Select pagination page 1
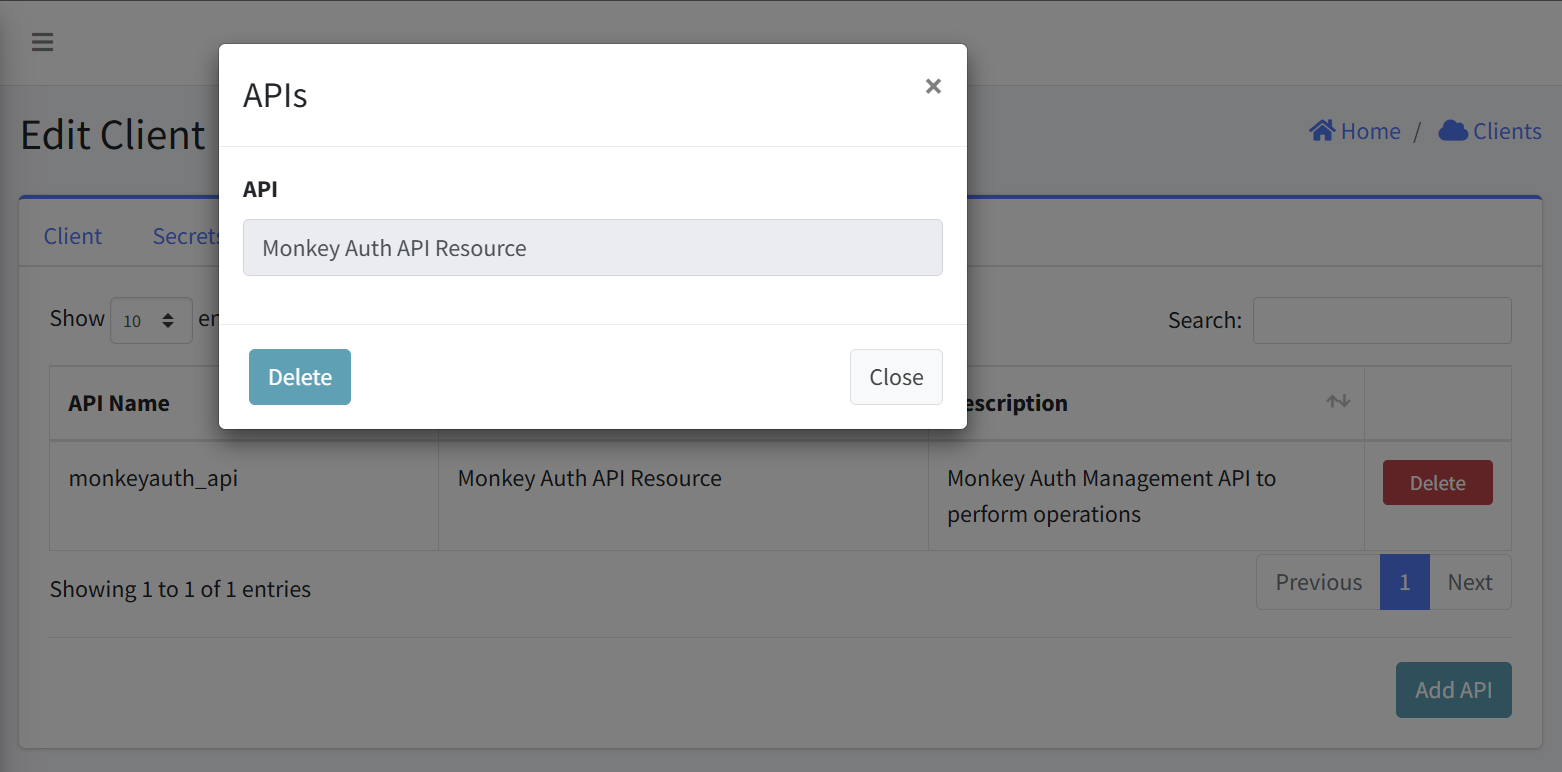The width and height of the screenshot is (1562, 772). pos(1404,582)
